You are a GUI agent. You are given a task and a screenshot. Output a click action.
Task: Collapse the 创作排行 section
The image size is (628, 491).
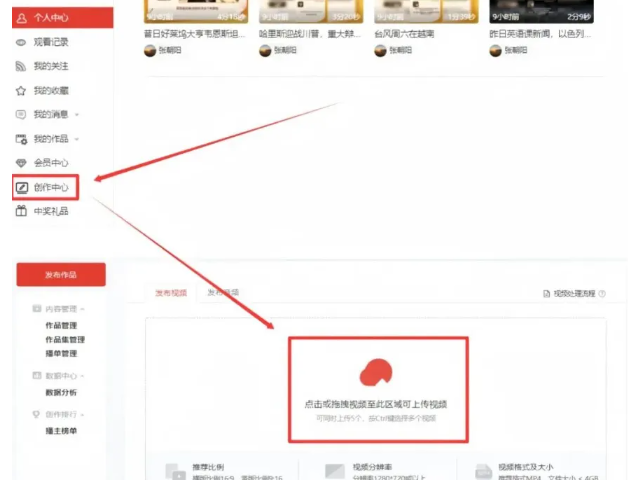tap(82, 415)
